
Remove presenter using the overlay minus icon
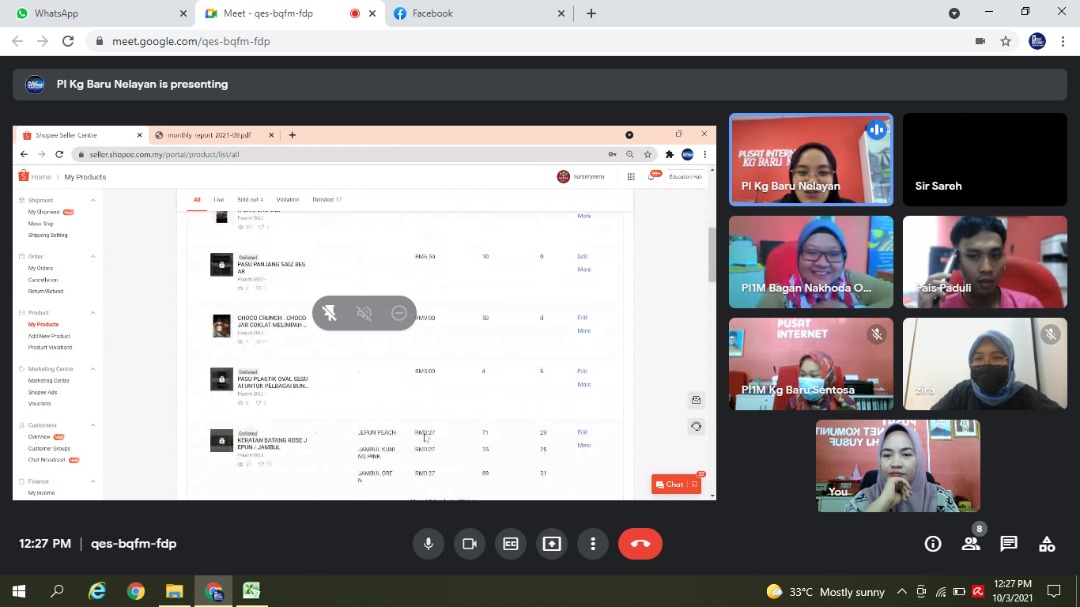pos(399,313)
